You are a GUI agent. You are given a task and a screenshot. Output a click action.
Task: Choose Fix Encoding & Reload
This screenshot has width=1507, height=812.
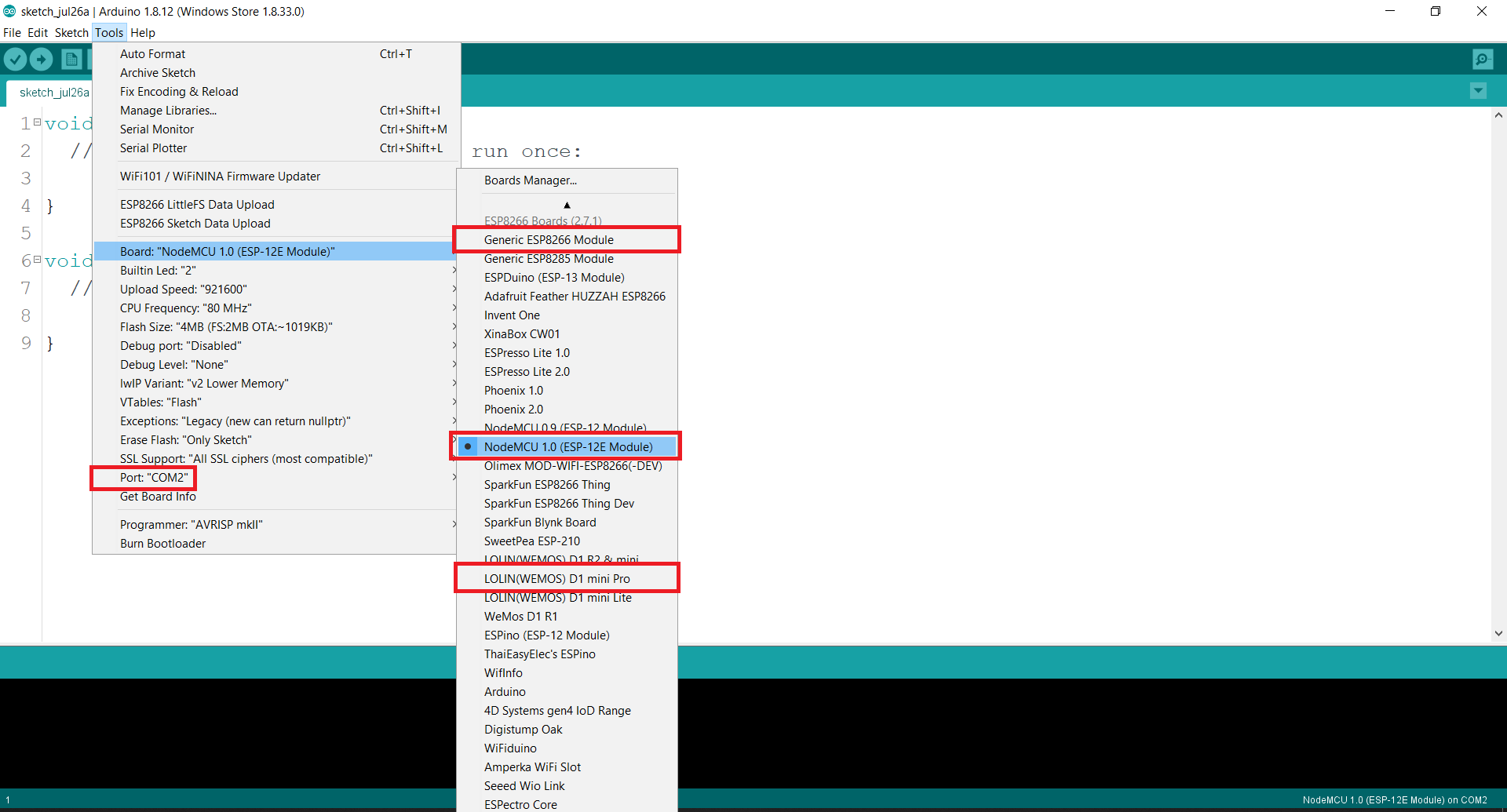tap(275, 92)
